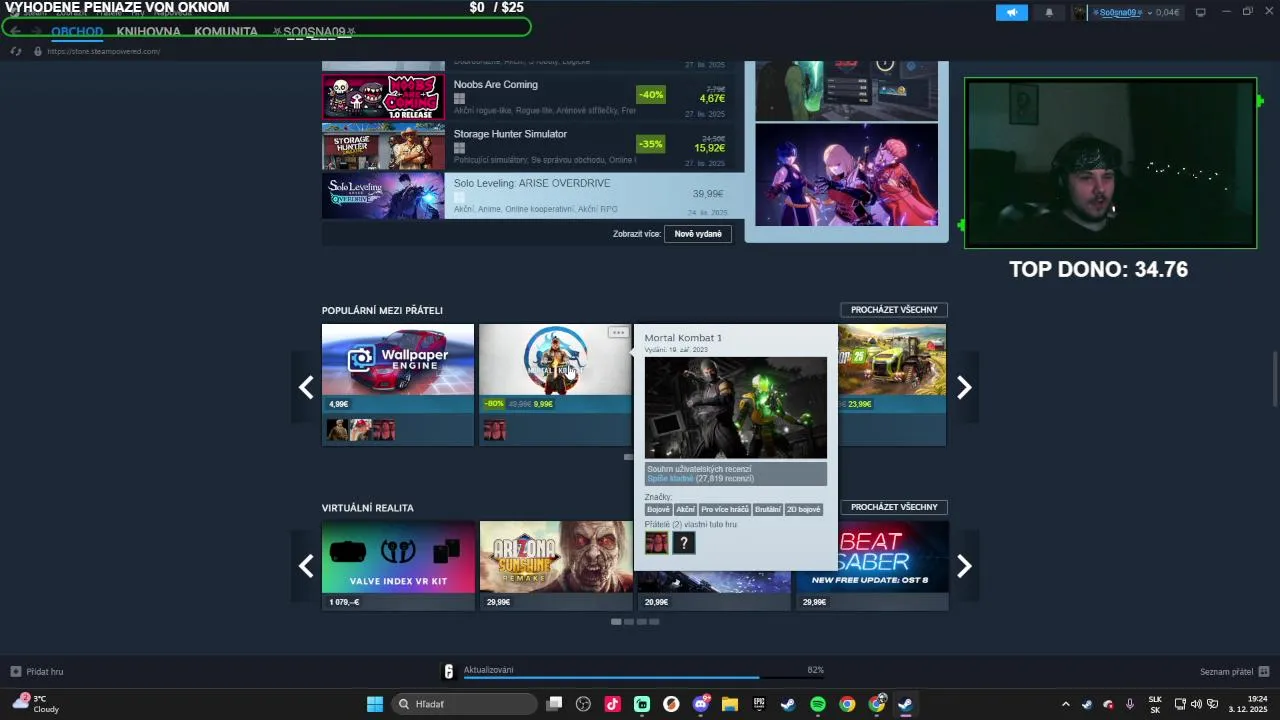Go back with the navigation arrow

point(15,31)
